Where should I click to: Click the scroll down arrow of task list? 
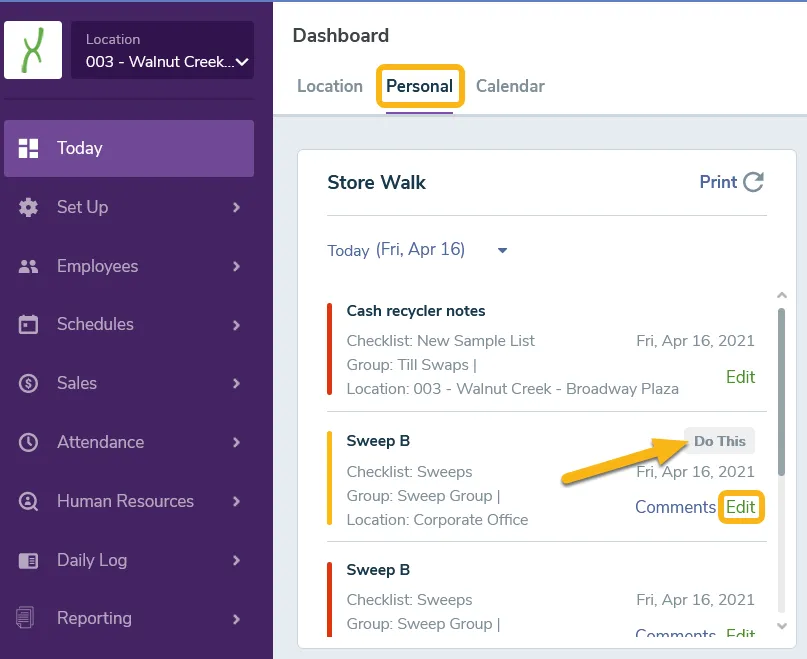pos(782,626)
